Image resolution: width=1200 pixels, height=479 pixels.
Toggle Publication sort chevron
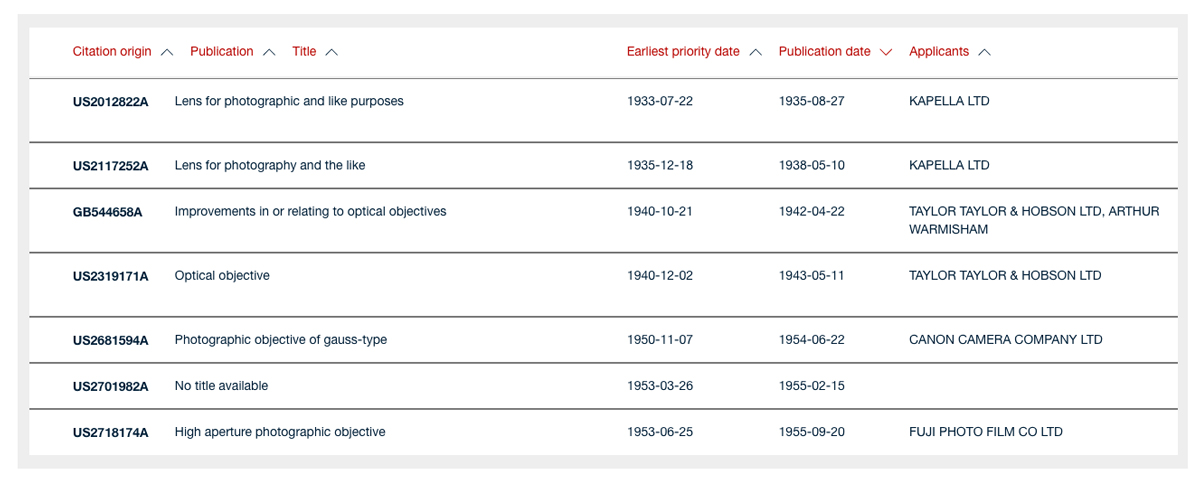coord(268,52)
